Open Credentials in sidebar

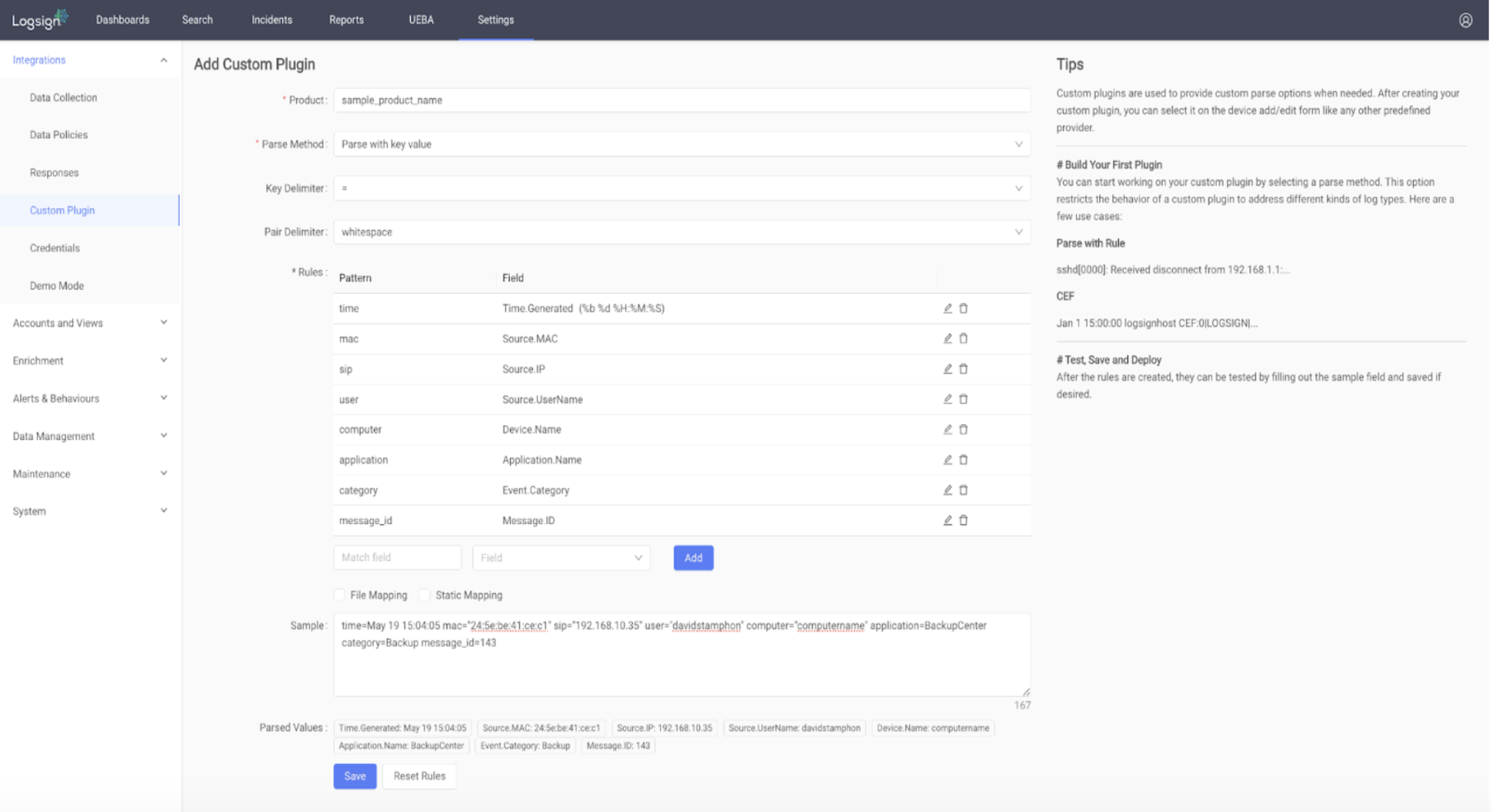click(89, 248)
